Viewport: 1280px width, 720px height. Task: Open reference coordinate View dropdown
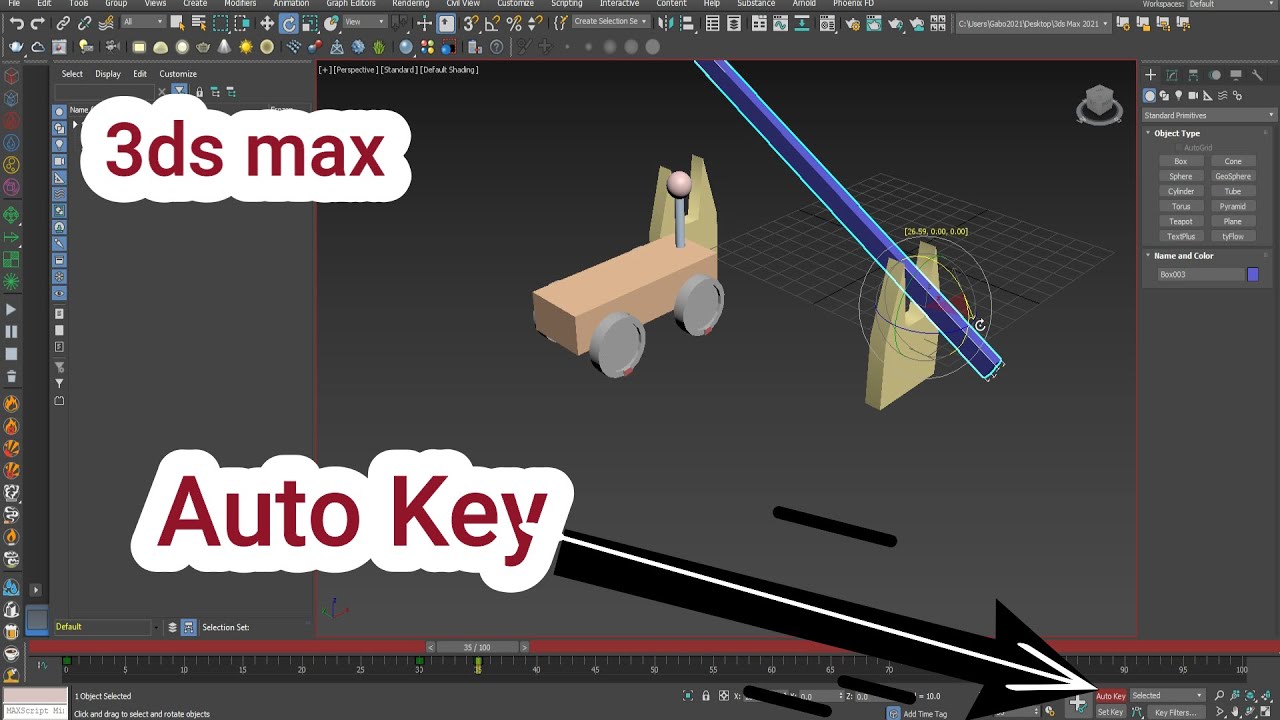point(366,22)
